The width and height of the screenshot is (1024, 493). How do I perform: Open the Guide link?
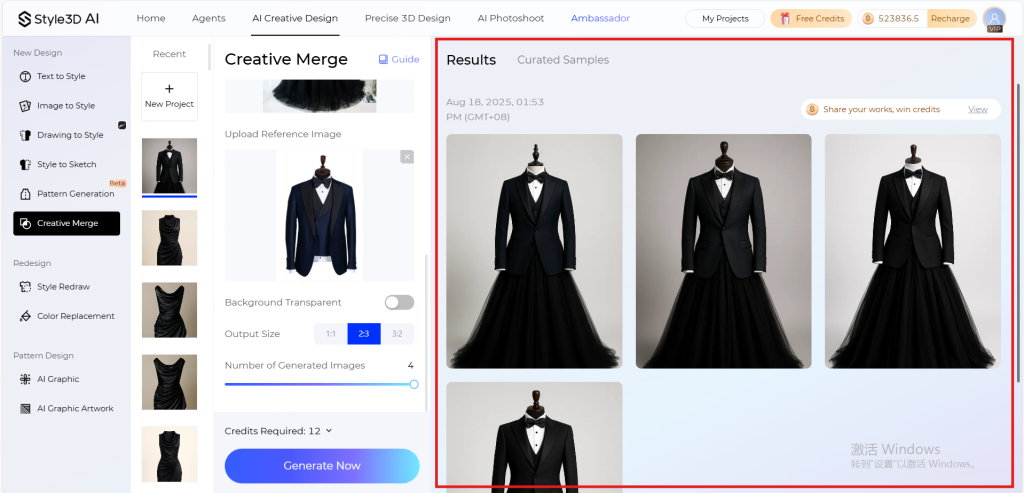tap(399, 59)
